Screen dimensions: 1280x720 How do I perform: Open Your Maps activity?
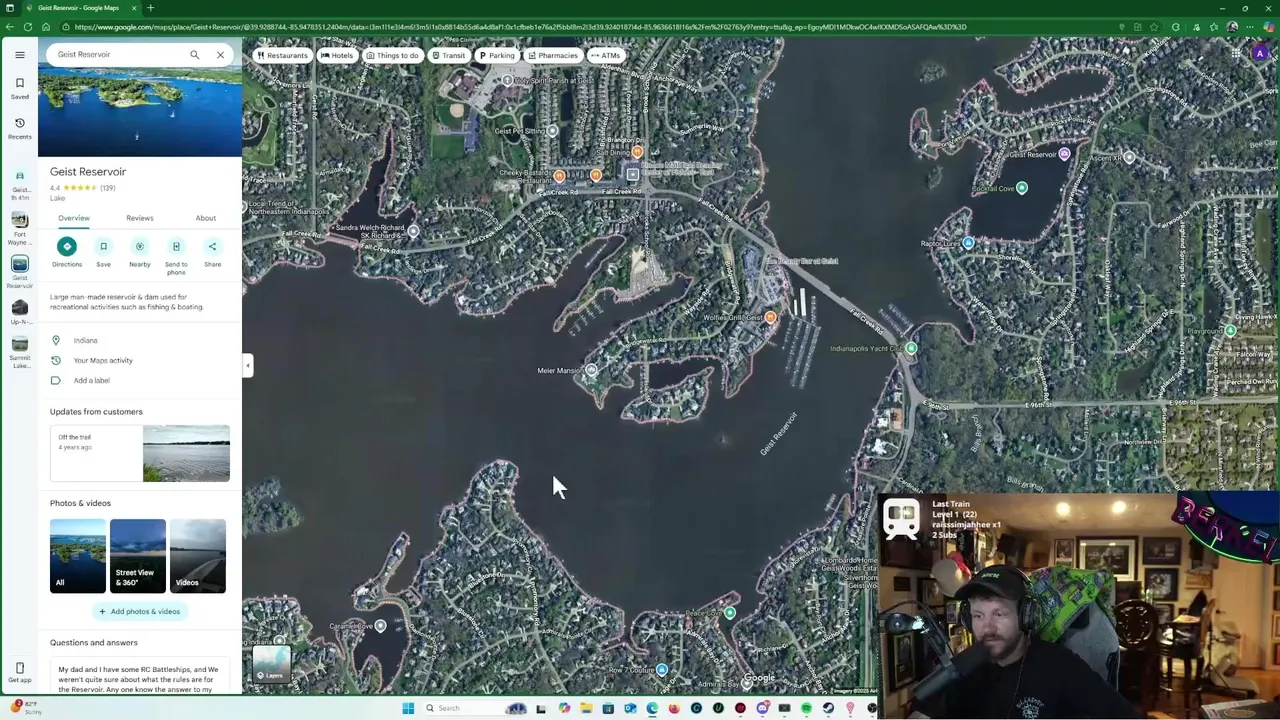[140, 360]
